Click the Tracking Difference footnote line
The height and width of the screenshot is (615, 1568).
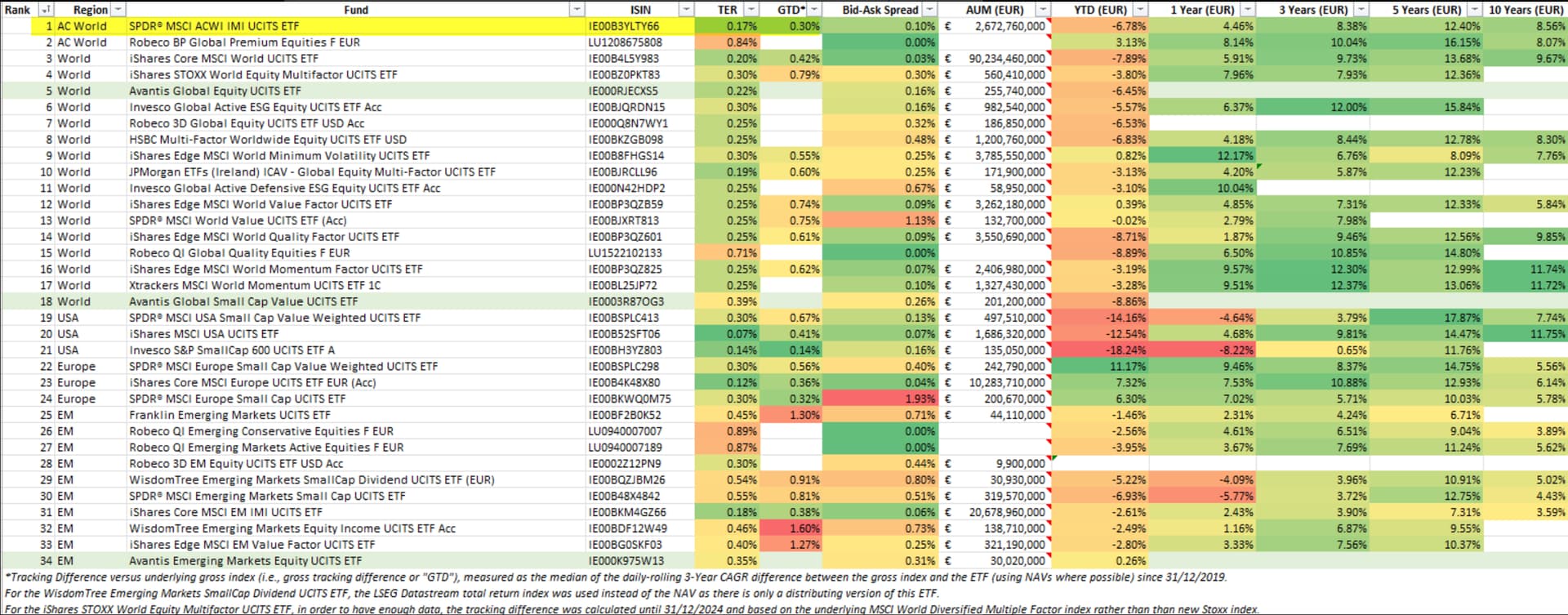(x=616, y=577)
